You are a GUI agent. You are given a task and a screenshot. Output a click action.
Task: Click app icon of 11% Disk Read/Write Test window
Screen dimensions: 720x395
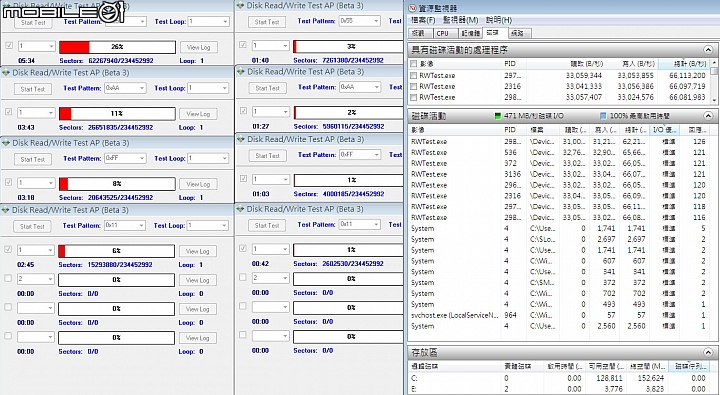pyautogui.click(x=6, y=73)
